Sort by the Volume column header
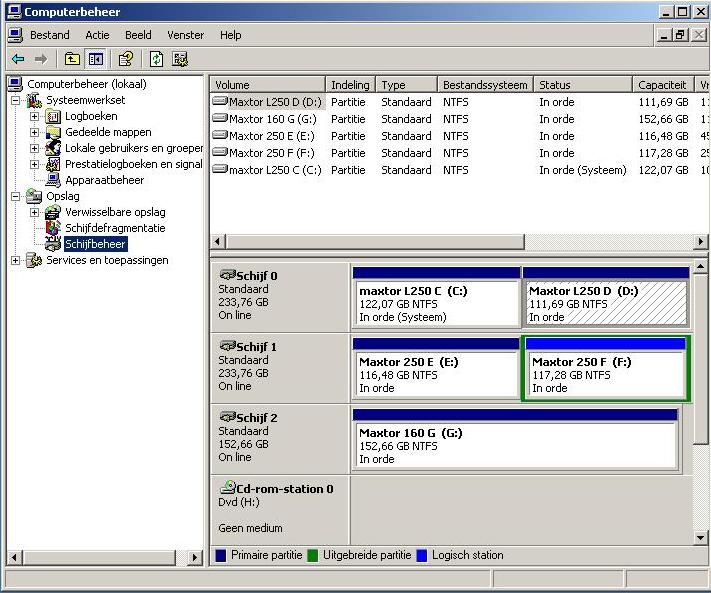 pyautogui.click(x=268, y=85)
